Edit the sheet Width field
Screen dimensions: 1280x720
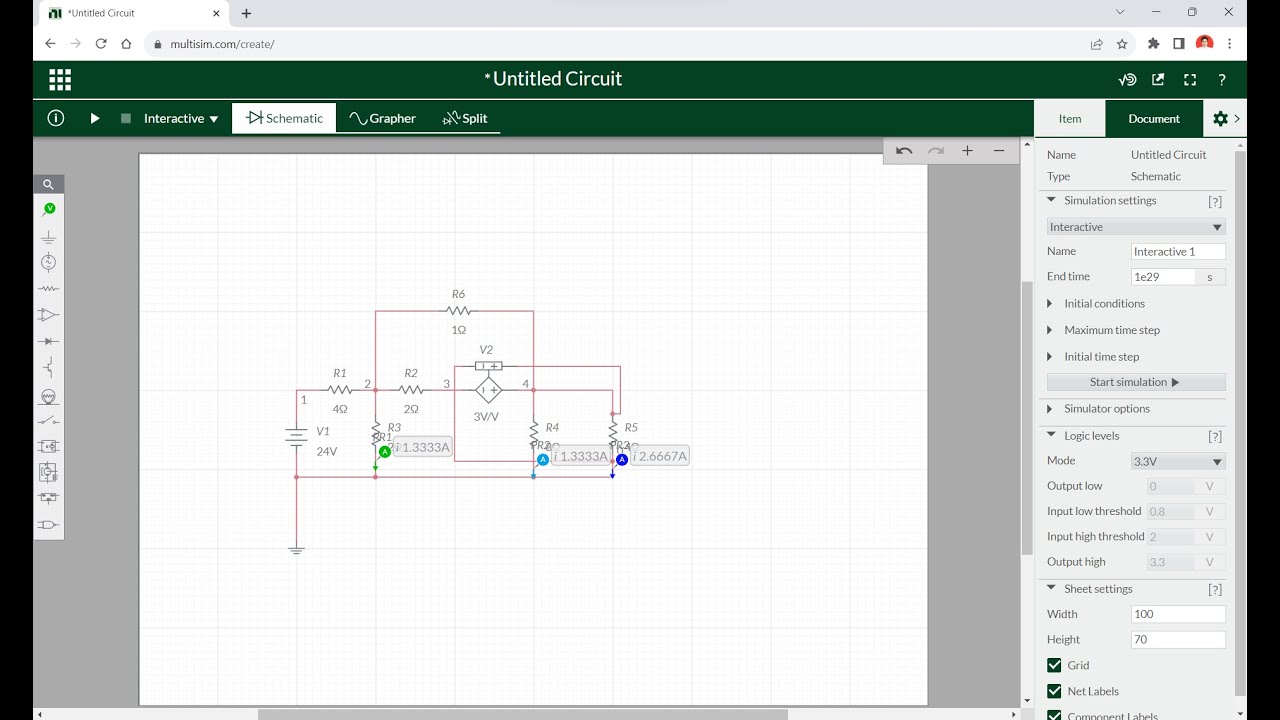click(1178, 614)
